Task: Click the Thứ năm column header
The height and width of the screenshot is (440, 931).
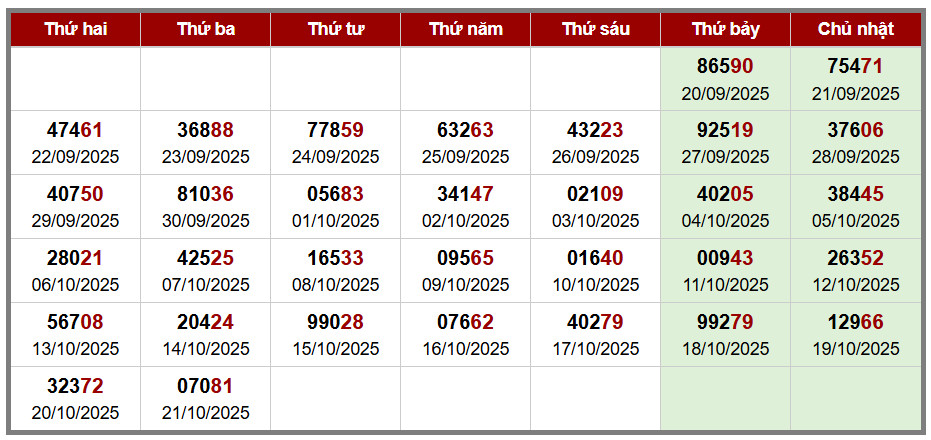Action: point(465,29)
